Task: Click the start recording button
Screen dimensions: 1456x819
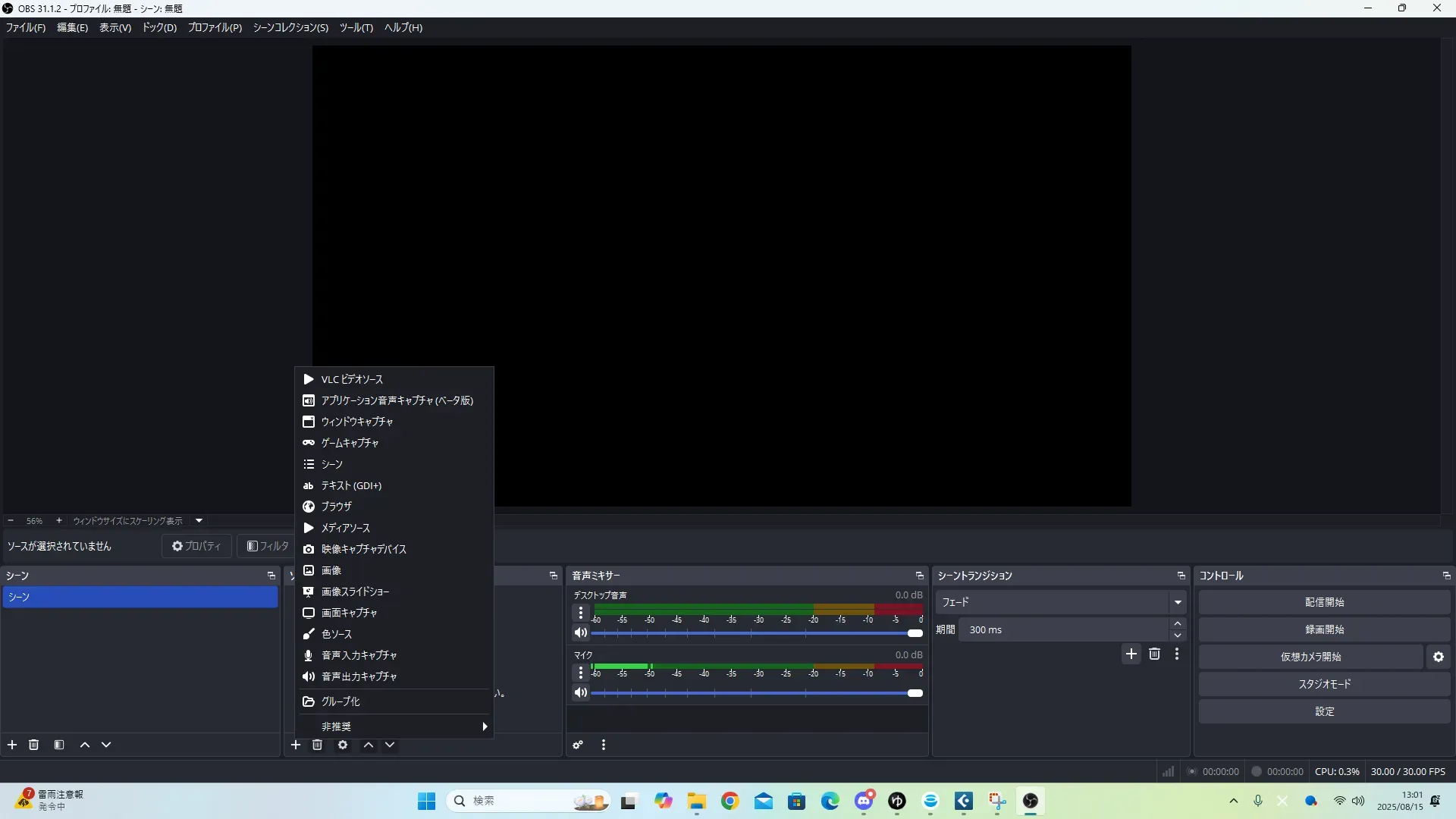Action: click(1324, 630)
